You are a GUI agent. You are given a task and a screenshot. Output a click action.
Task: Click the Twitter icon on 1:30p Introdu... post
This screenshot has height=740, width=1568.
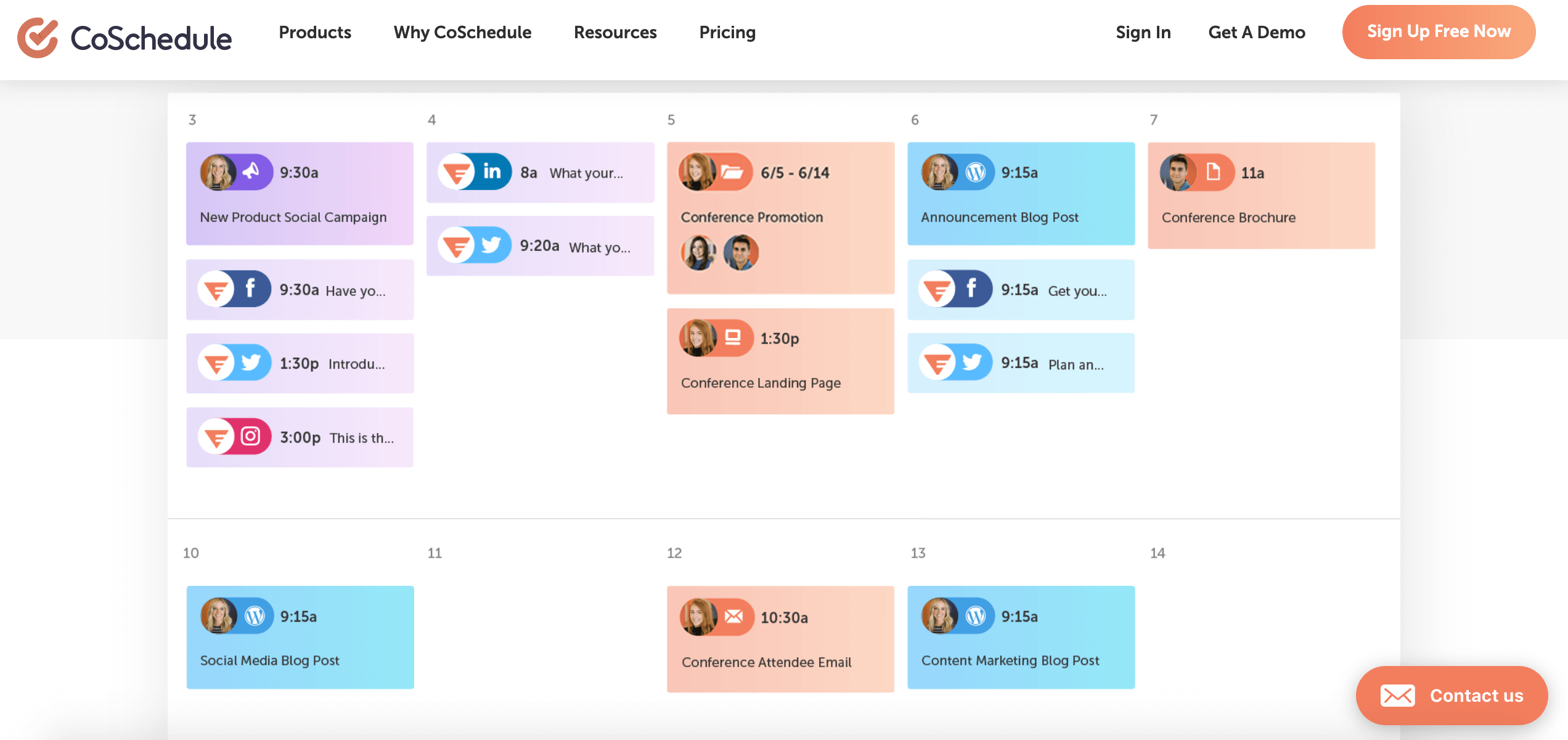coord(251,363)
